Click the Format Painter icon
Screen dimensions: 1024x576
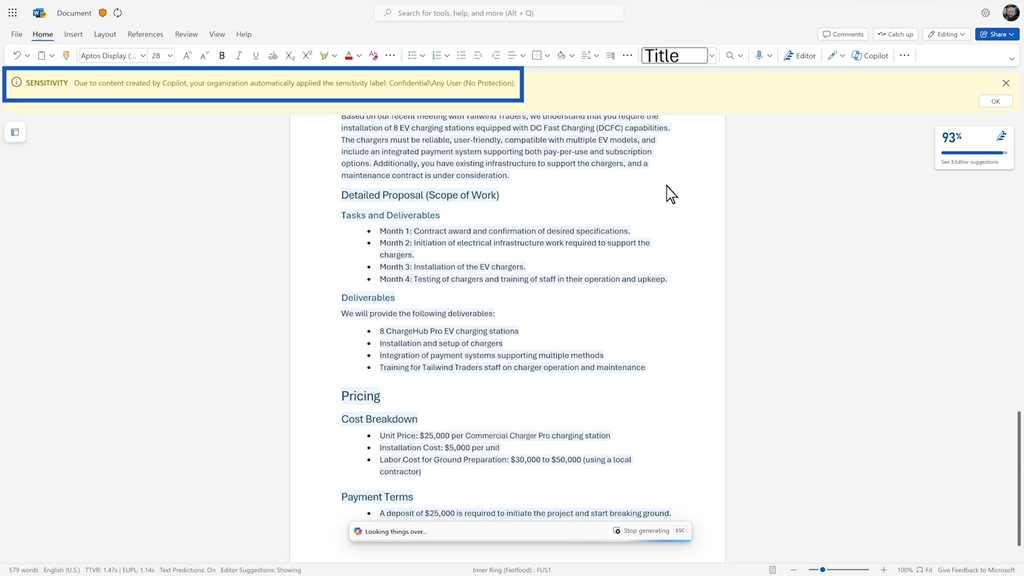66,56
